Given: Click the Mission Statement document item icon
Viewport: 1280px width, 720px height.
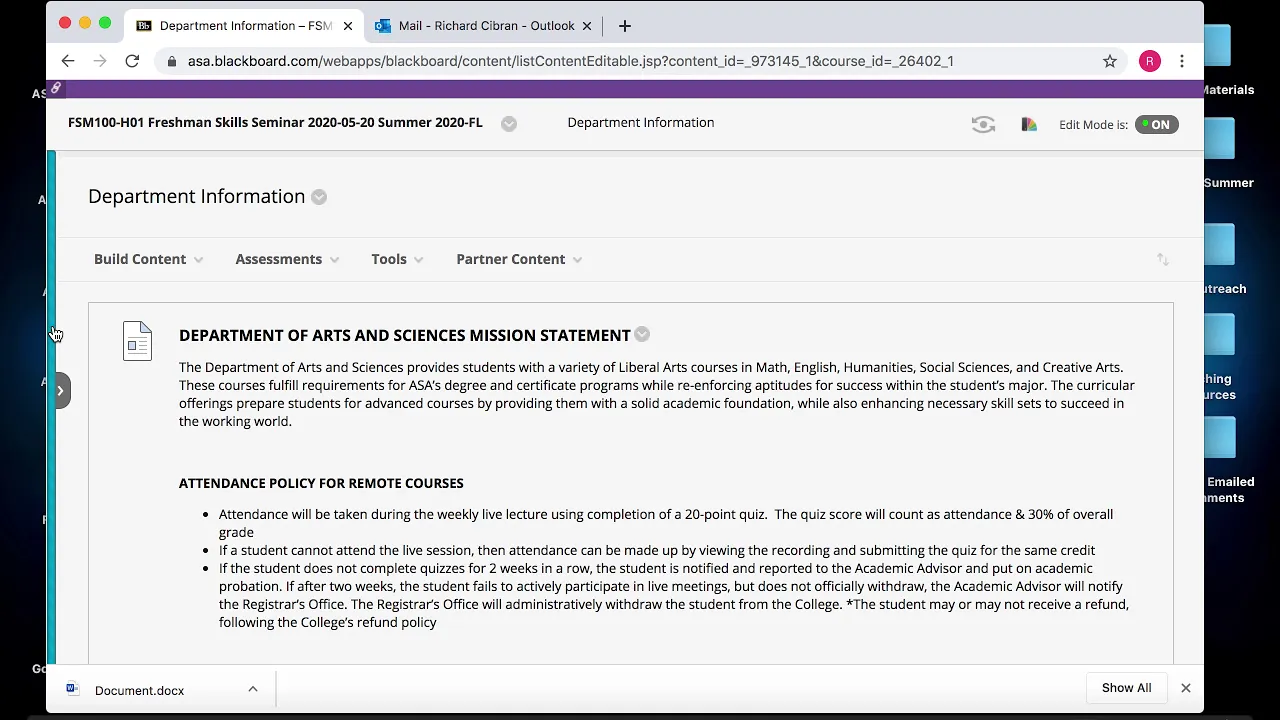Looking at the screenshot, I should (137, 341).
